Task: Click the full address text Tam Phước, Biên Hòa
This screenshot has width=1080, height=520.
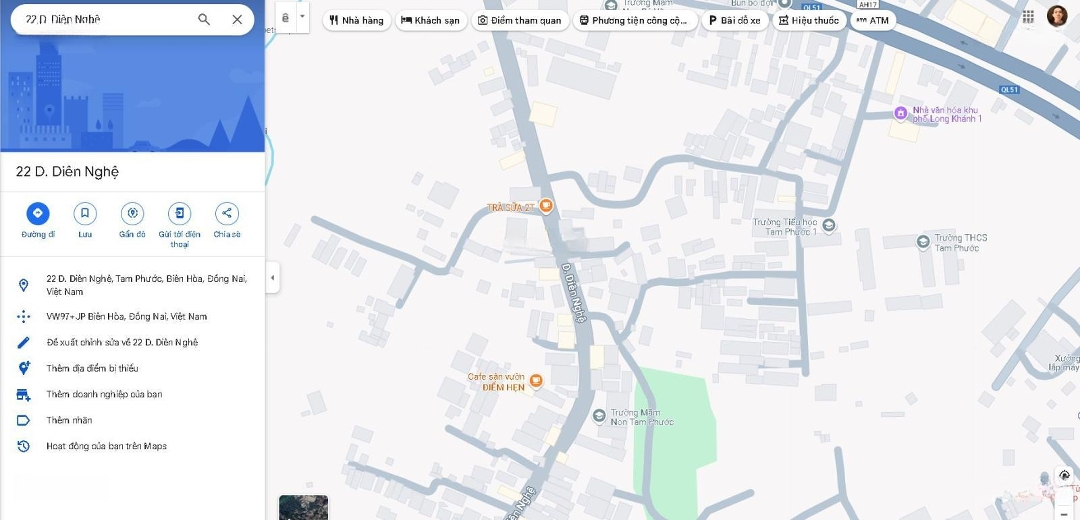Action: [147, 285]
